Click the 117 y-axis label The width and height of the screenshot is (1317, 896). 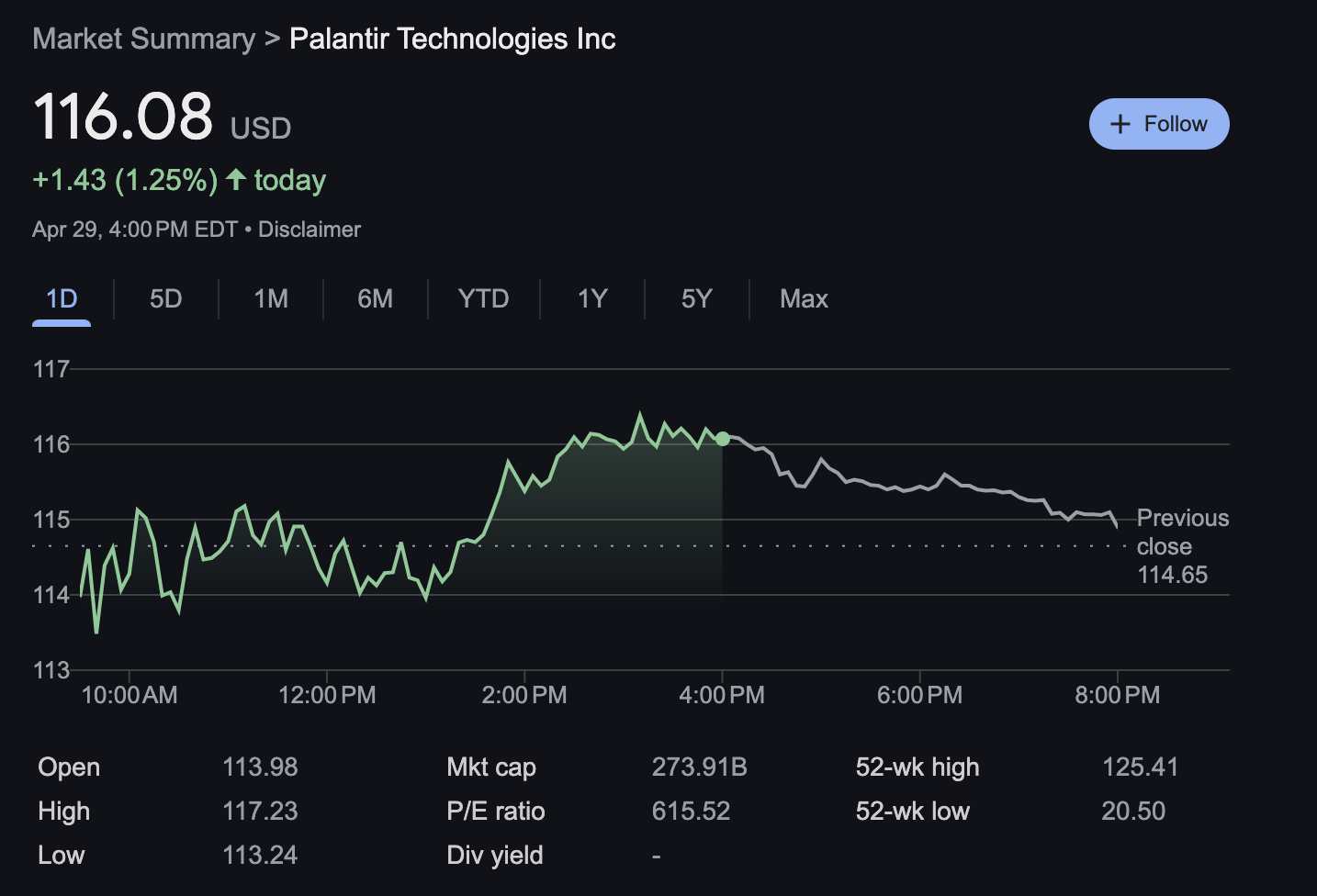click(51, 369)
